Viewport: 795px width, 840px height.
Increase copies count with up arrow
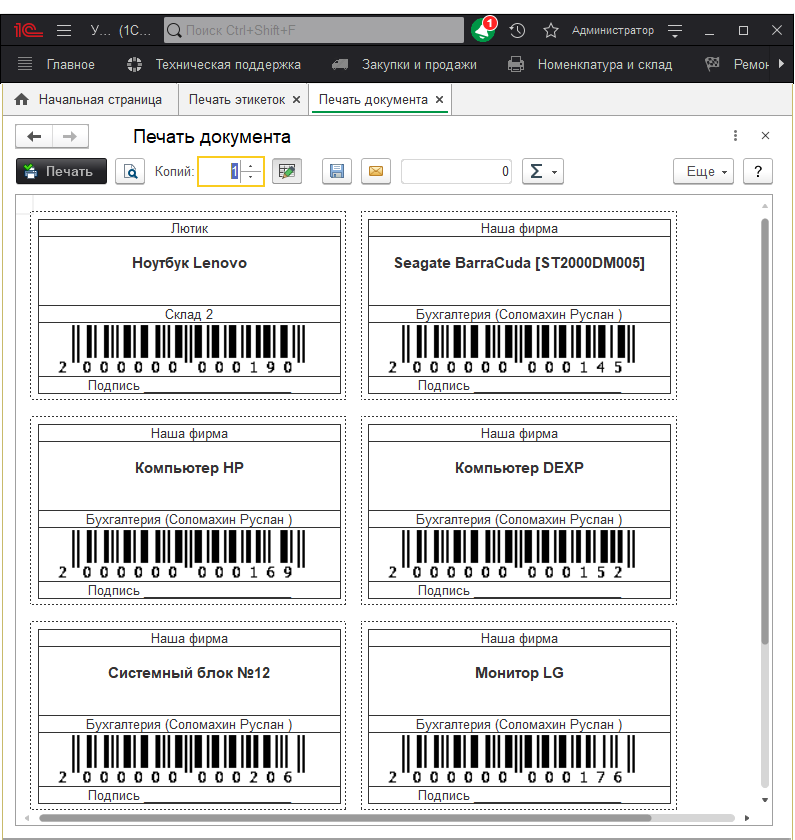[x=251, y=165]
